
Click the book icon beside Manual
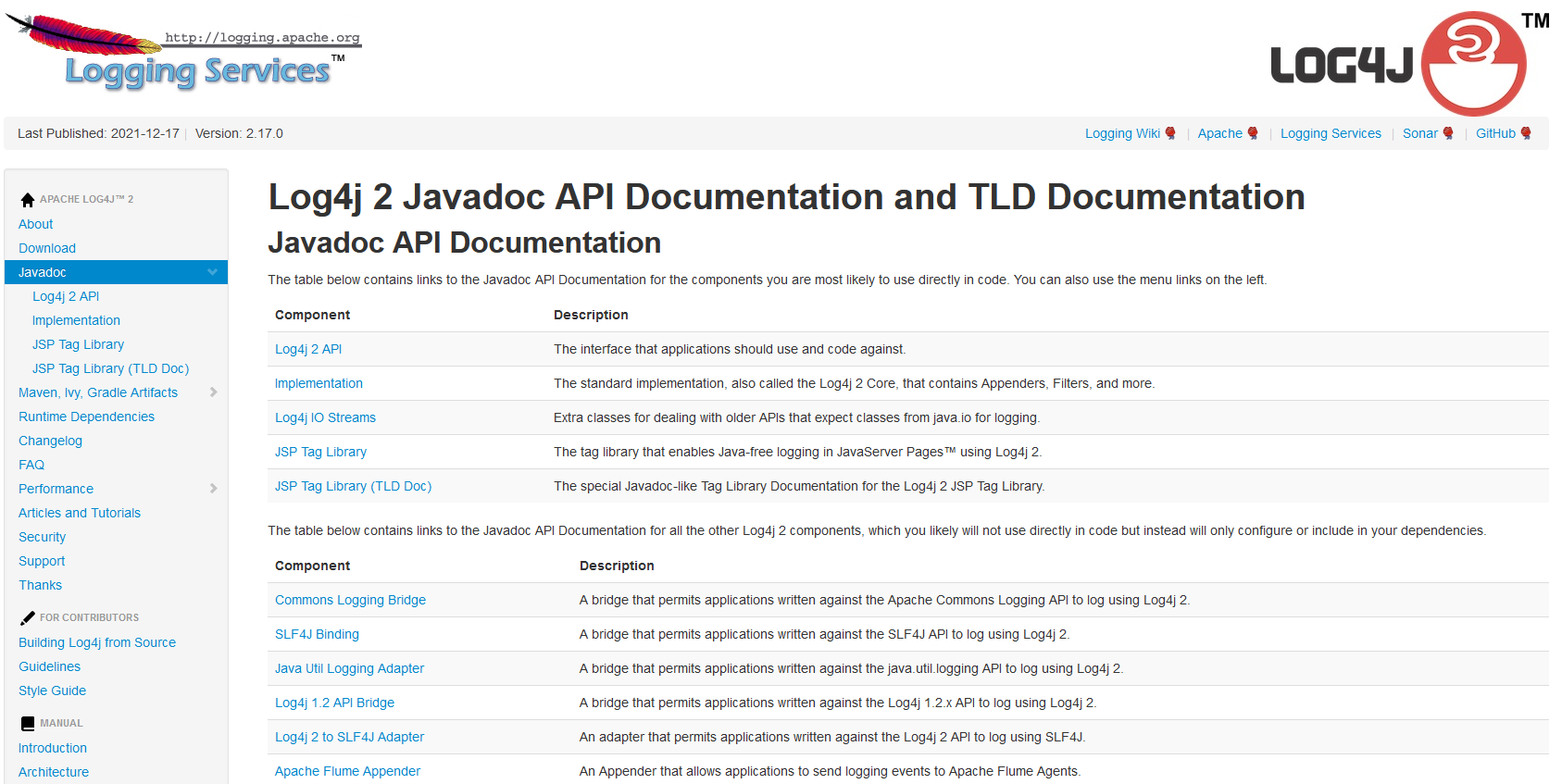pos(28,724)
